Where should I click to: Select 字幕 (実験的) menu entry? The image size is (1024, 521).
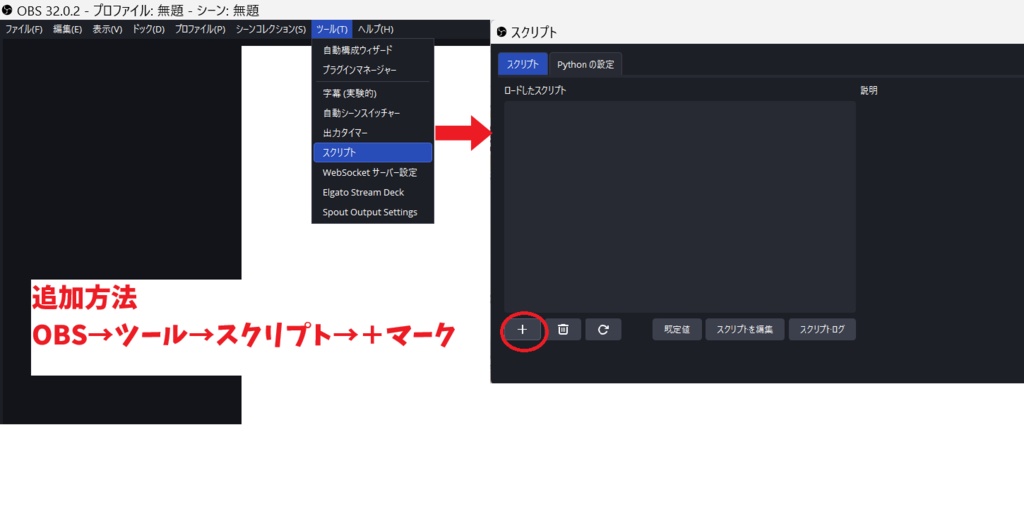click(x=373, y=93)
